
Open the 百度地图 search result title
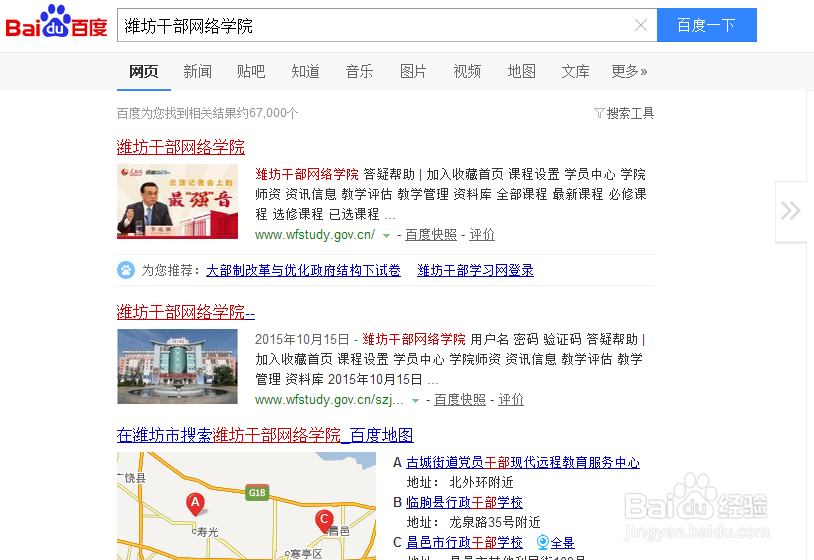click(265, 435)
